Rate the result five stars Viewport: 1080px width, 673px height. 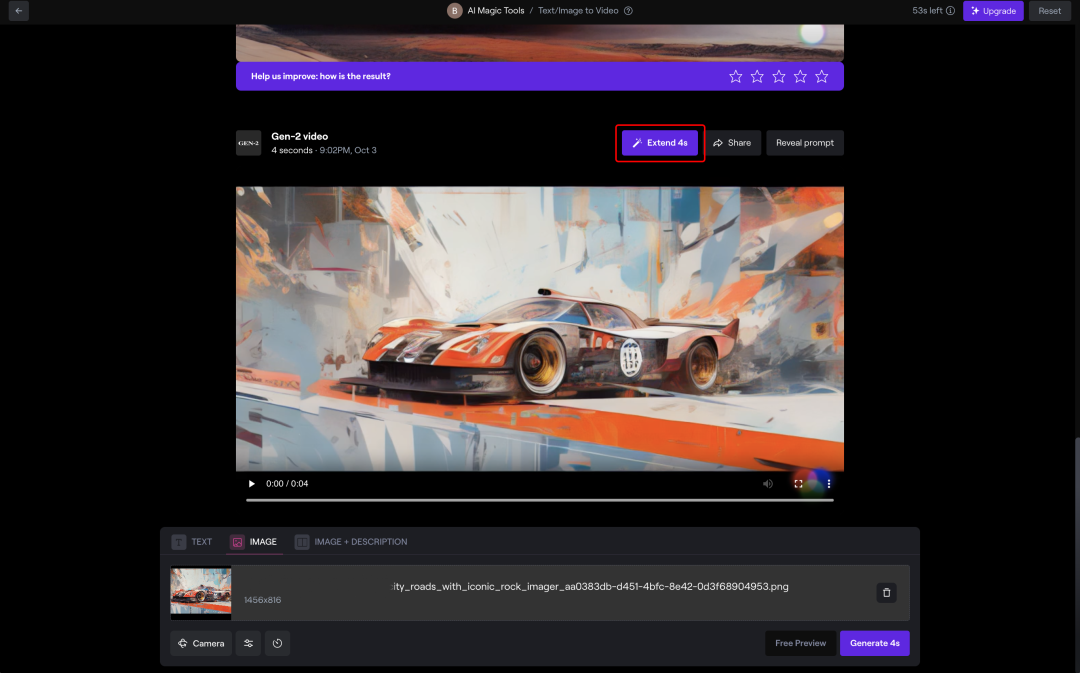(x=822, y=76)
